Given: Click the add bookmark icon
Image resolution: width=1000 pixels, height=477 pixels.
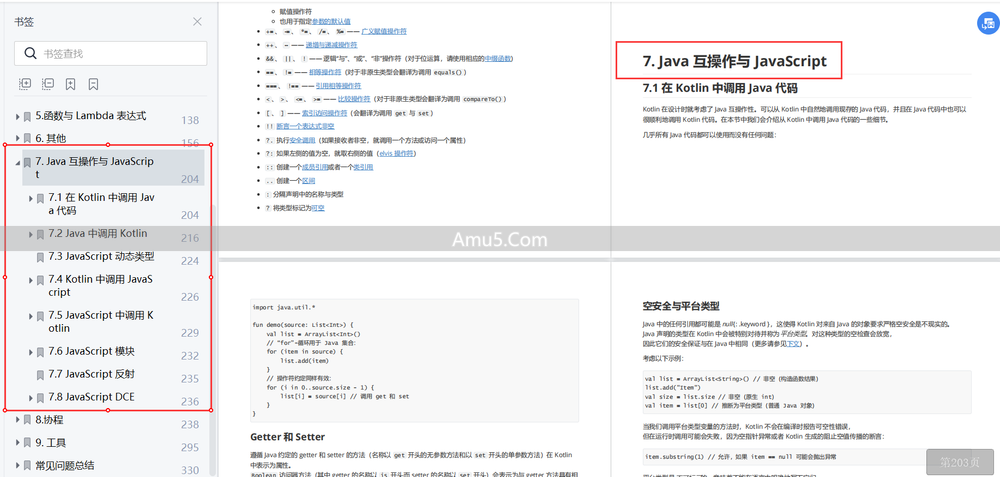Looking at the screenshot, I should (x=71, y=84).
